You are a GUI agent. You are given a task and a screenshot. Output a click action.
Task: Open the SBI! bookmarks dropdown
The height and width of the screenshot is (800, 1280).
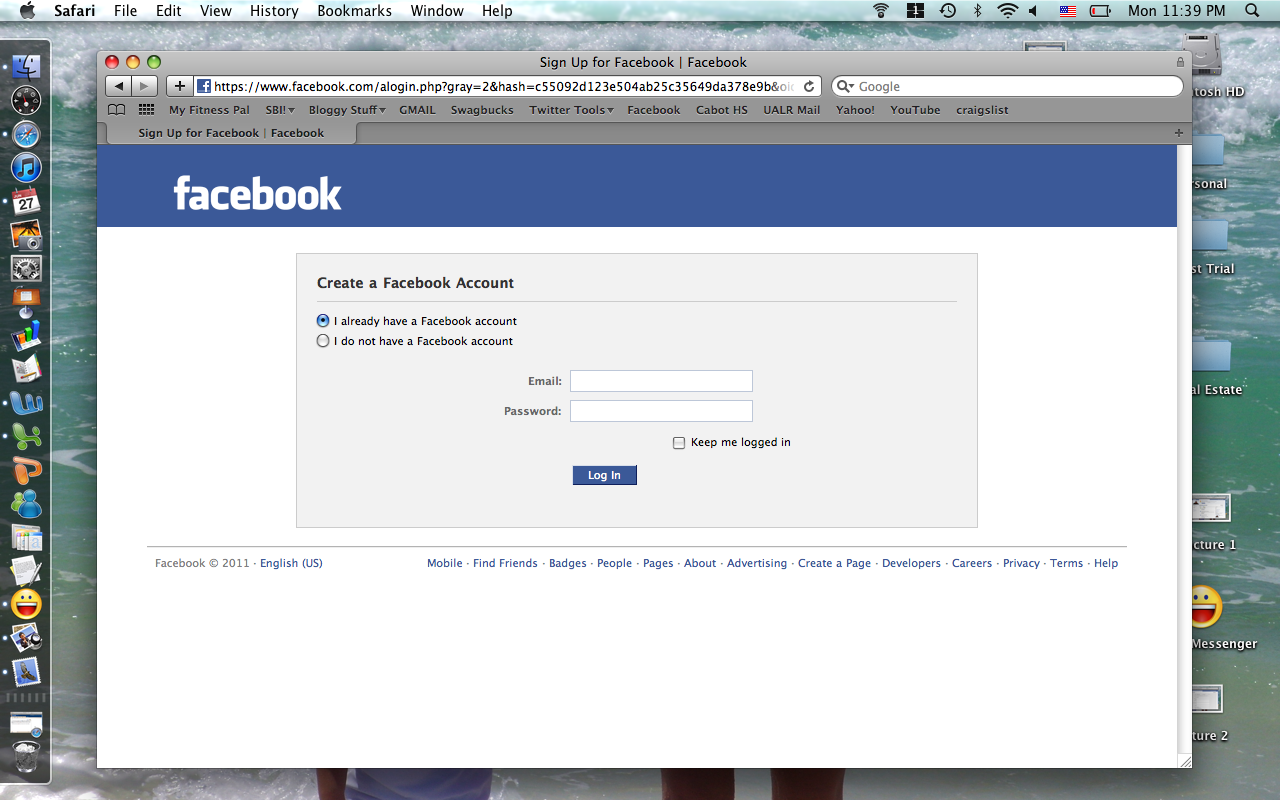(279, 110)
